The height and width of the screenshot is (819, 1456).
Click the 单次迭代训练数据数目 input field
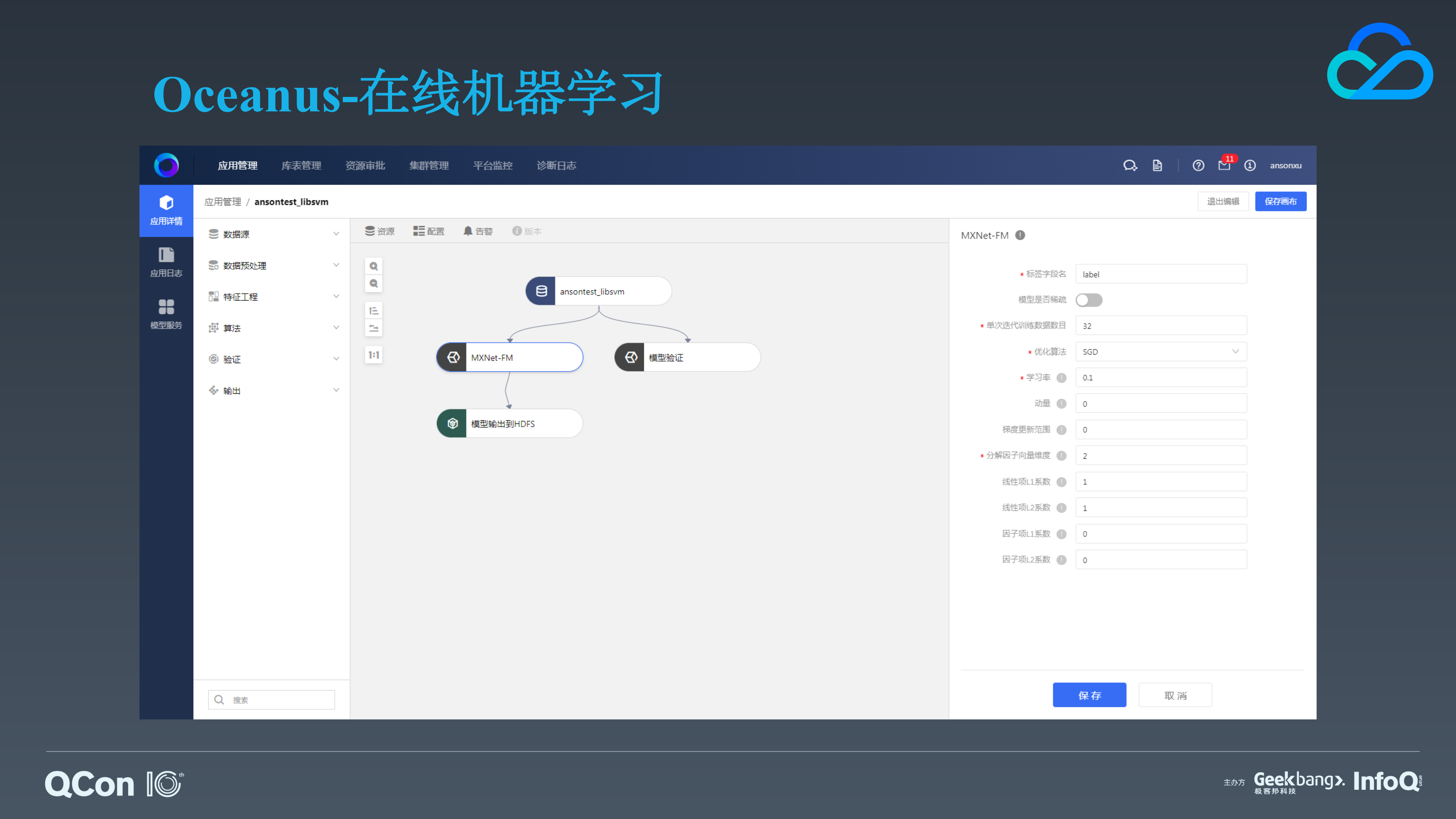(1161, 326)
